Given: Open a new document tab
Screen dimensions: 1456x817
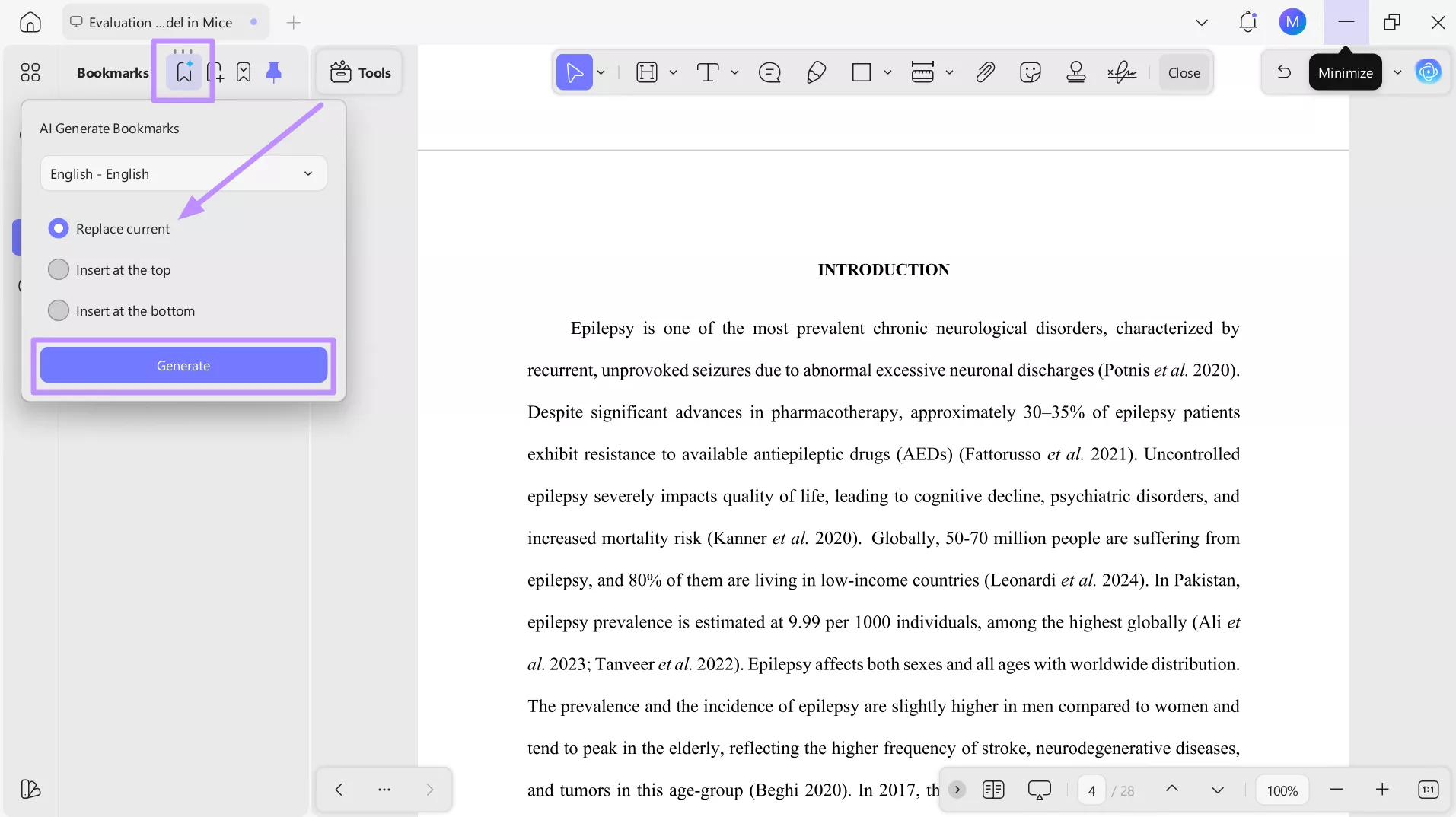Looking at the screenshot, I should click(293, 22).
